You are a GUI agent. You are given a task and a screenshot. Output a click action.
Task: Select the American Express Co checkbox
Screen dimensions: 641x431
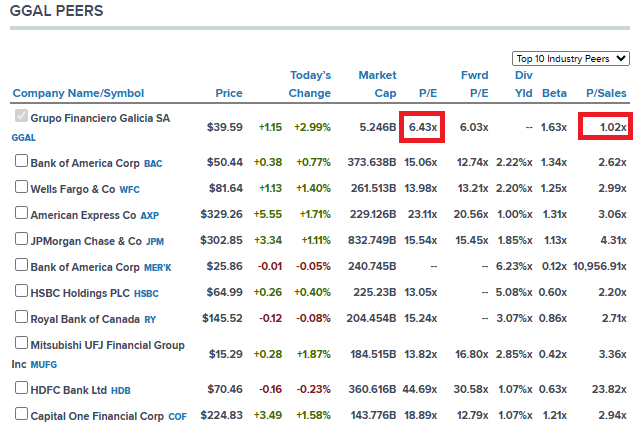pyautogui.click(x=20, y=214)
